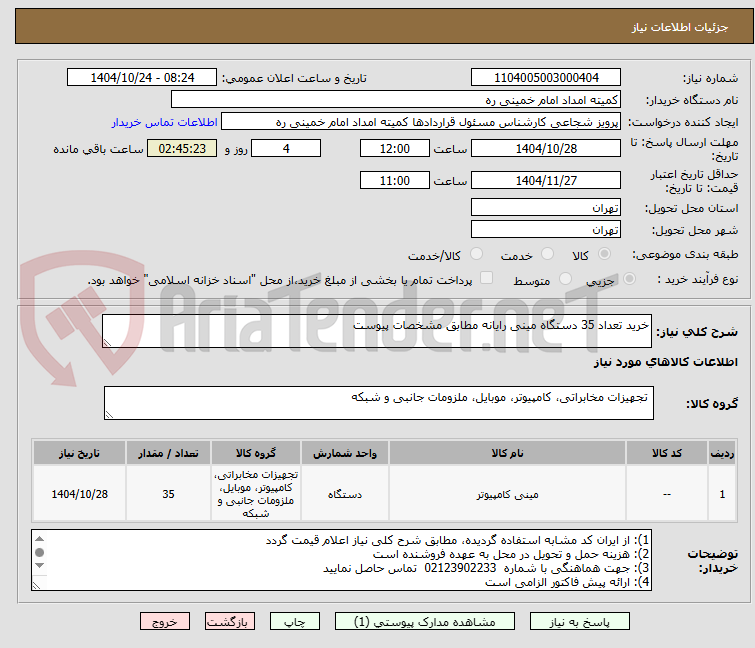Select the کالا radio button

click(x=604, y=254)
